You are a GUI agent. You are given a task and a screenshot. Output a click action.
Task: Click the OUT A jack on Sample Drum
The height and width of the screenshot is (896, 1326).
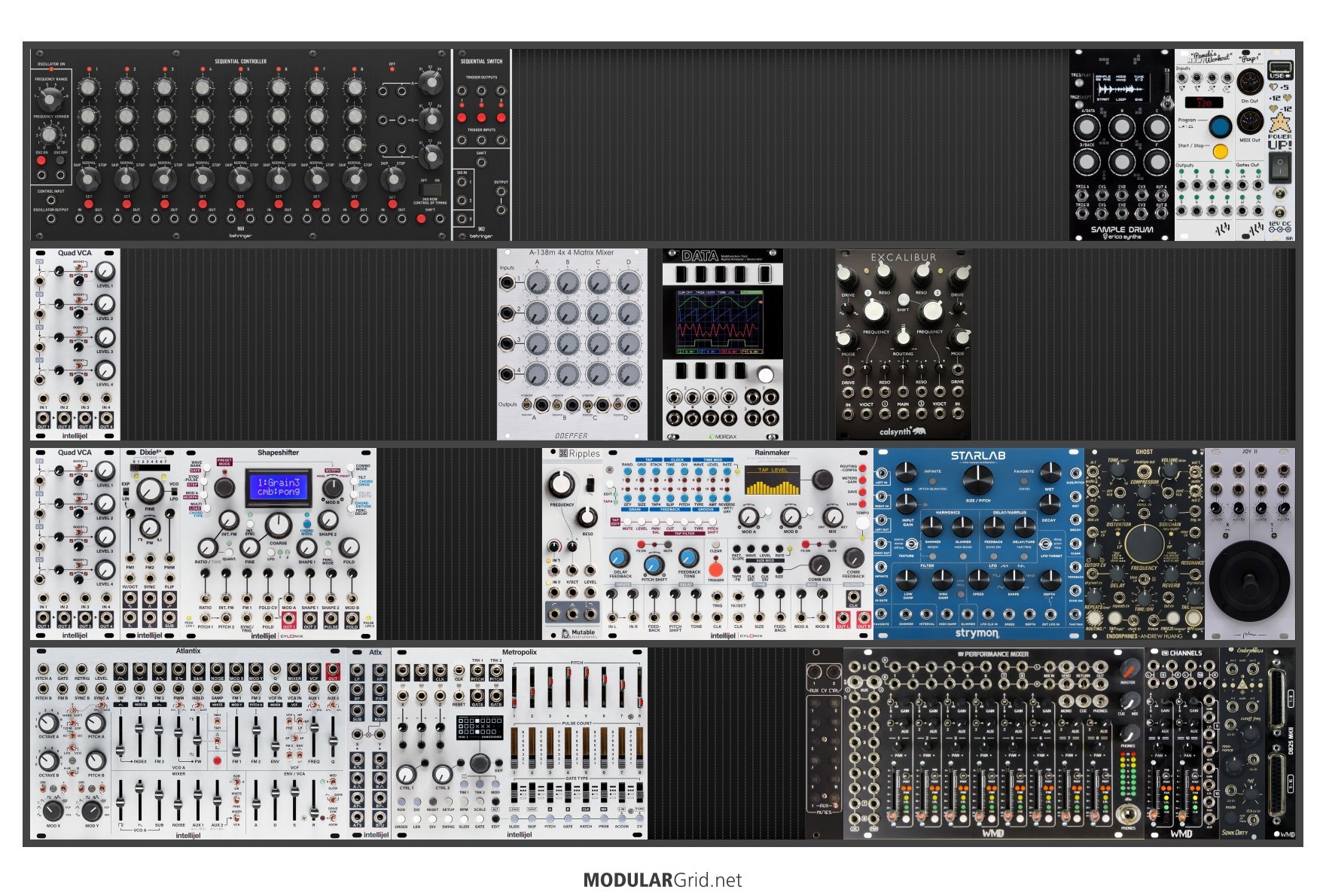point(1161,196)
